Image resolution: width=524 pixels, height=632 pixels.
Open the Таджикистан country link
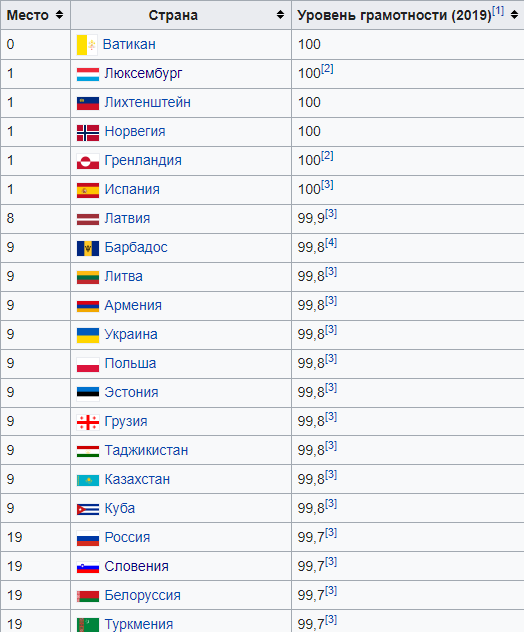pyautogui.click(x=146, y=450)
